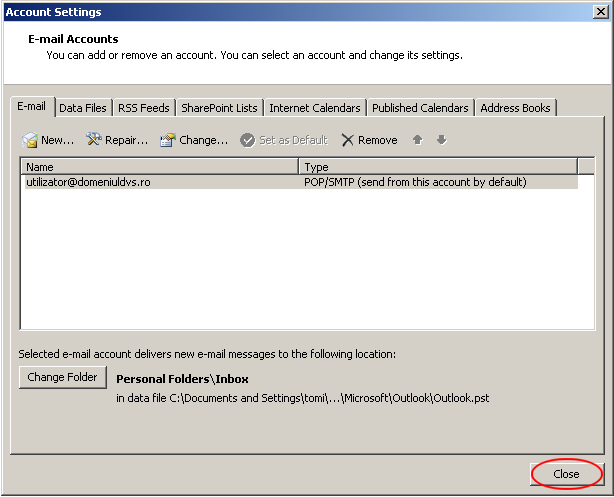Click the Remove label text

pos(377,140)
